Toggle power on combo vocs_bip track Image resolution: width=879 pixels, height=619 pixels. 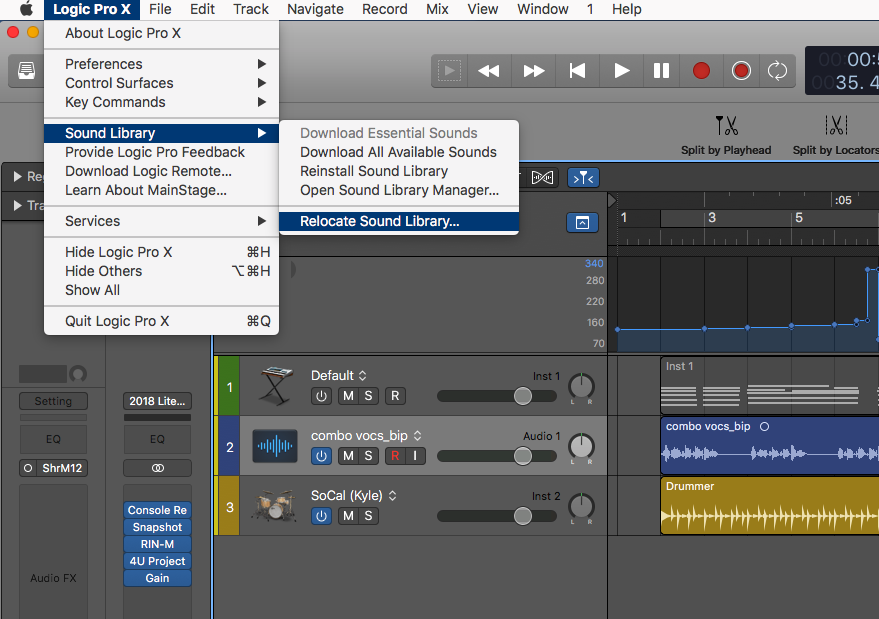coord(321,456)
